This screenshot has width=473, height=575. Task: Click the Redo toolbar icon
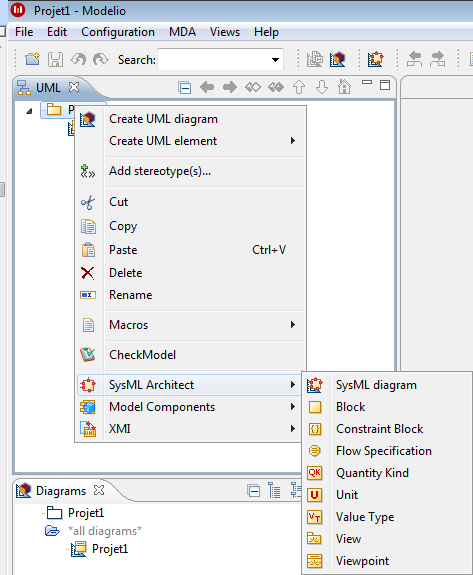(x=100, y=59)
